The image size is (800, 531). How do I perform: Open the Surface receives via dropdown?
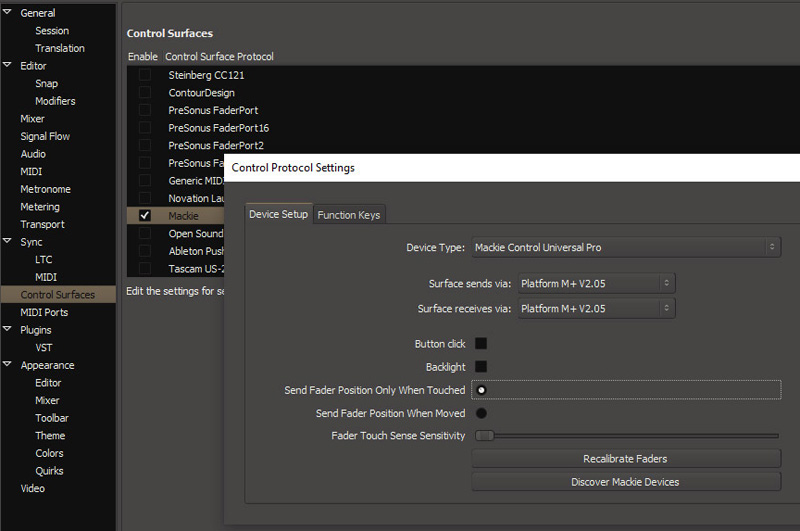[596, 309]
